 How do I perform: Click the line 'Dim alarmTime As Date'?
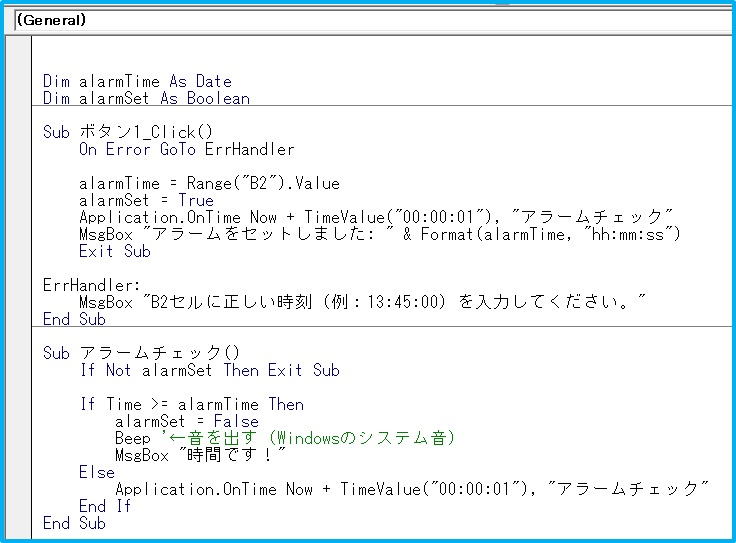point(137,81)
